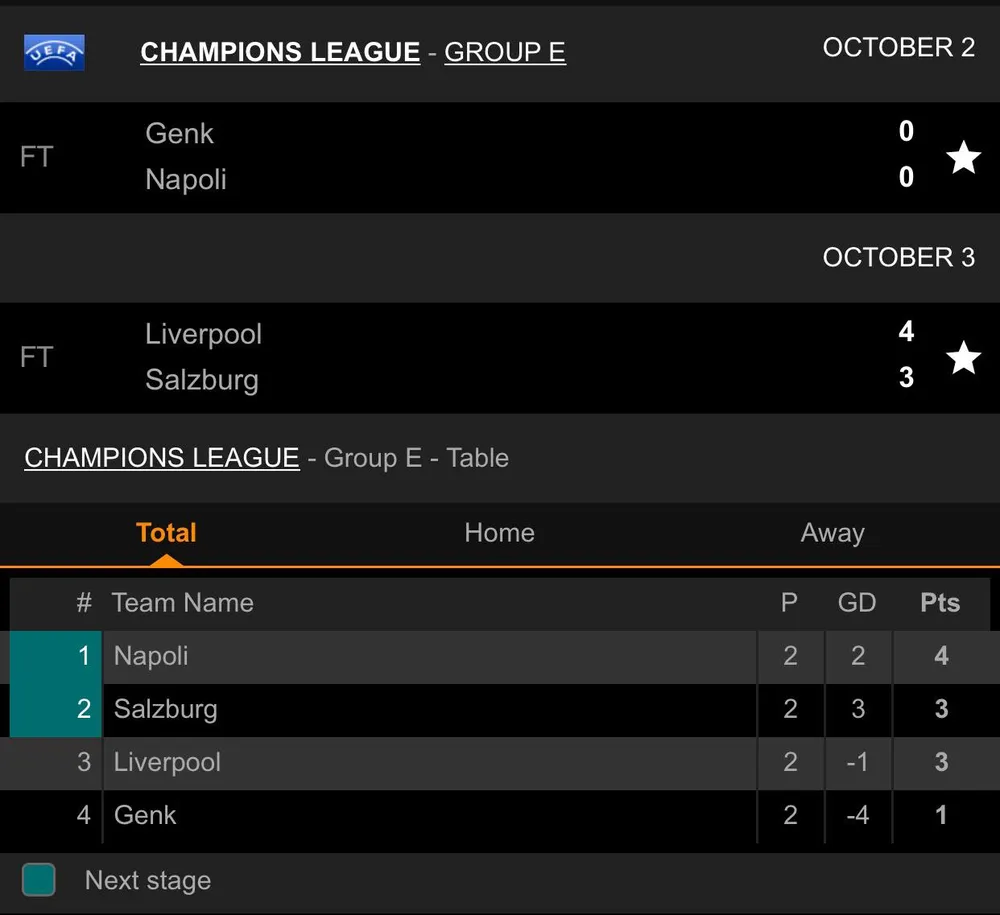The width and height of the screenshot is (1000, 915).
Task: Select Napoli in the standings table
Action: (151, 656)
